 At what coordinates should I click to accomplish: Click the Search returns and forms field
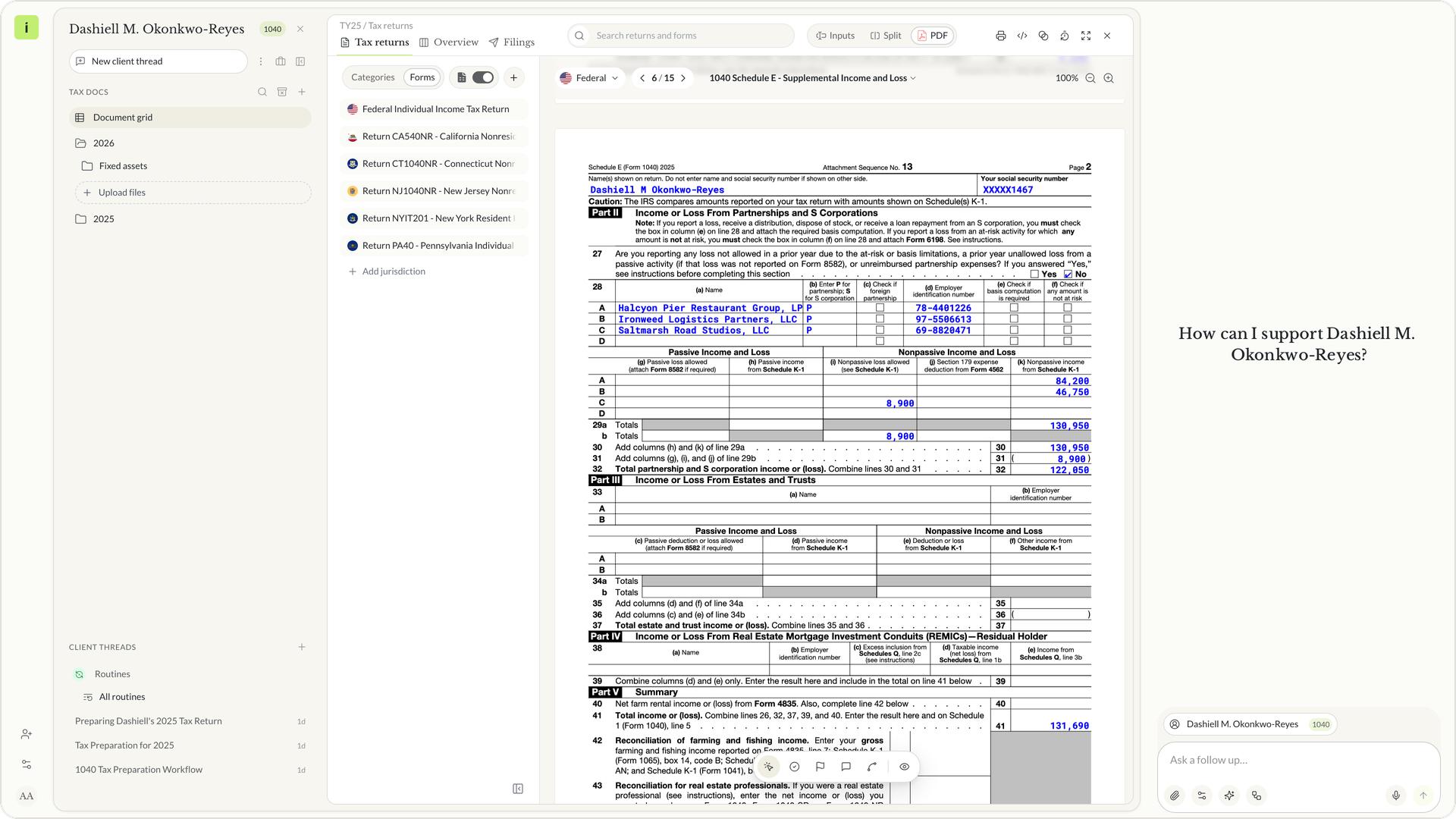tap(680, 36)
